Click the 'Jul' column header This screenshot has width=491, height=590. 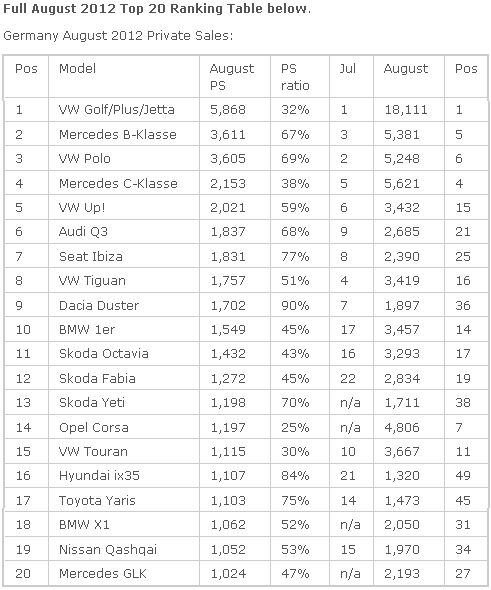[x=347, y=69]
